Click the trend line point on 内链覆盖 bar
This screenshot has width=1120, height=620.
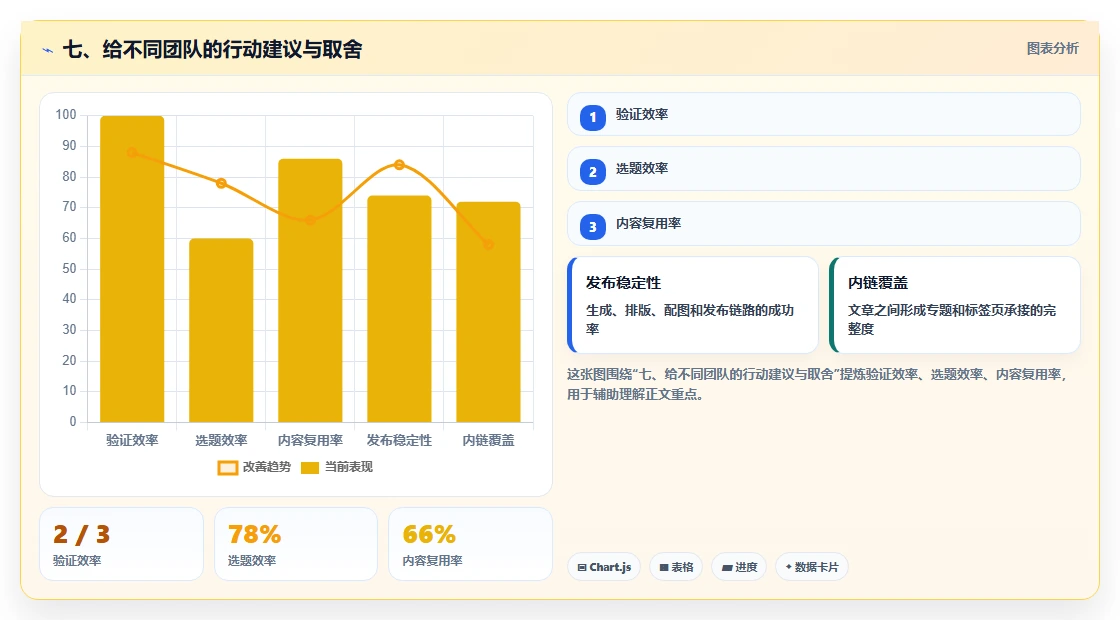click(x=489, y=244)
